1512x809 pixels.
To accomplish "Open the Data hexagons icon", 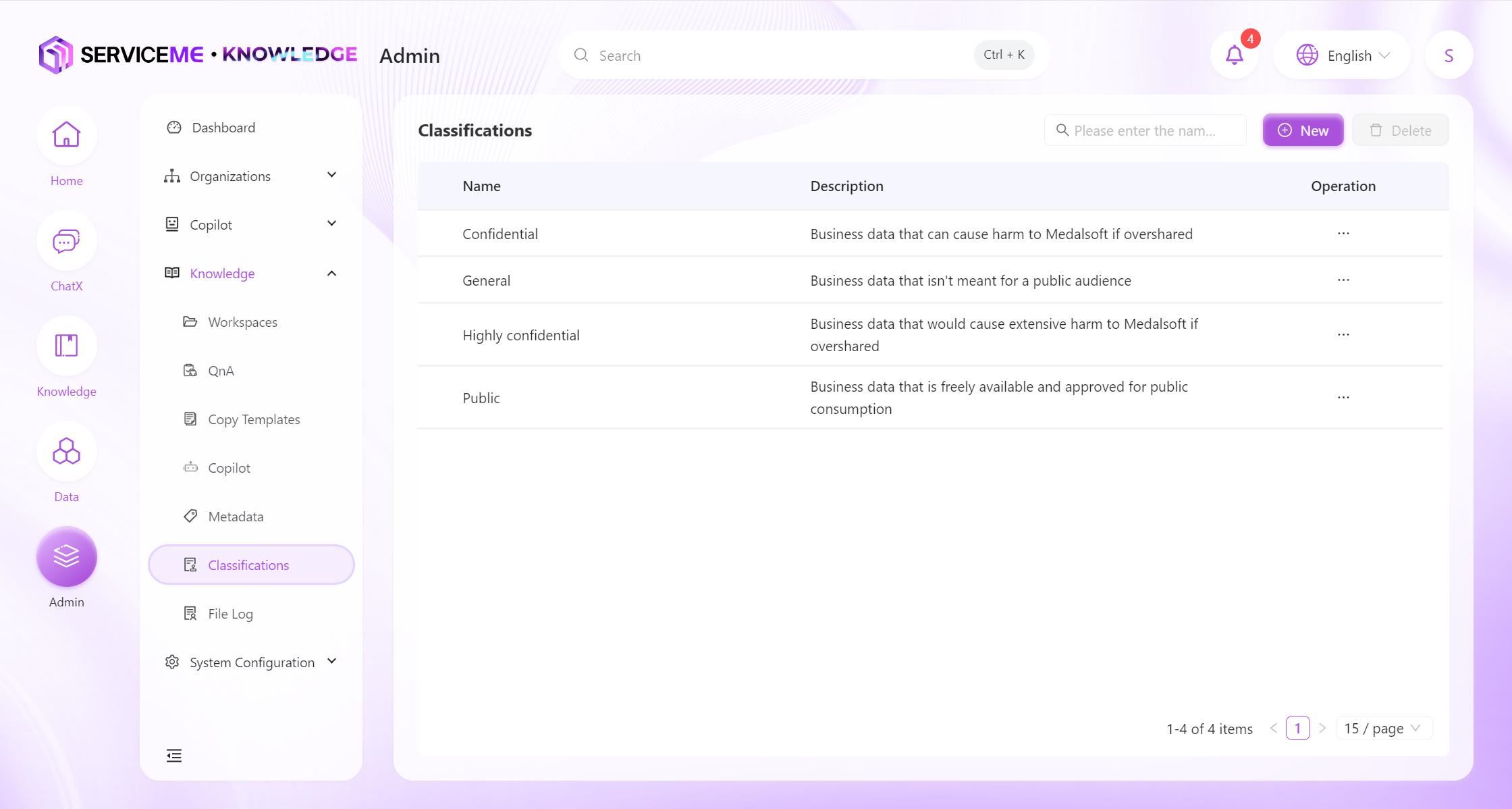I will pyautogui.click(x=66, y=451).
